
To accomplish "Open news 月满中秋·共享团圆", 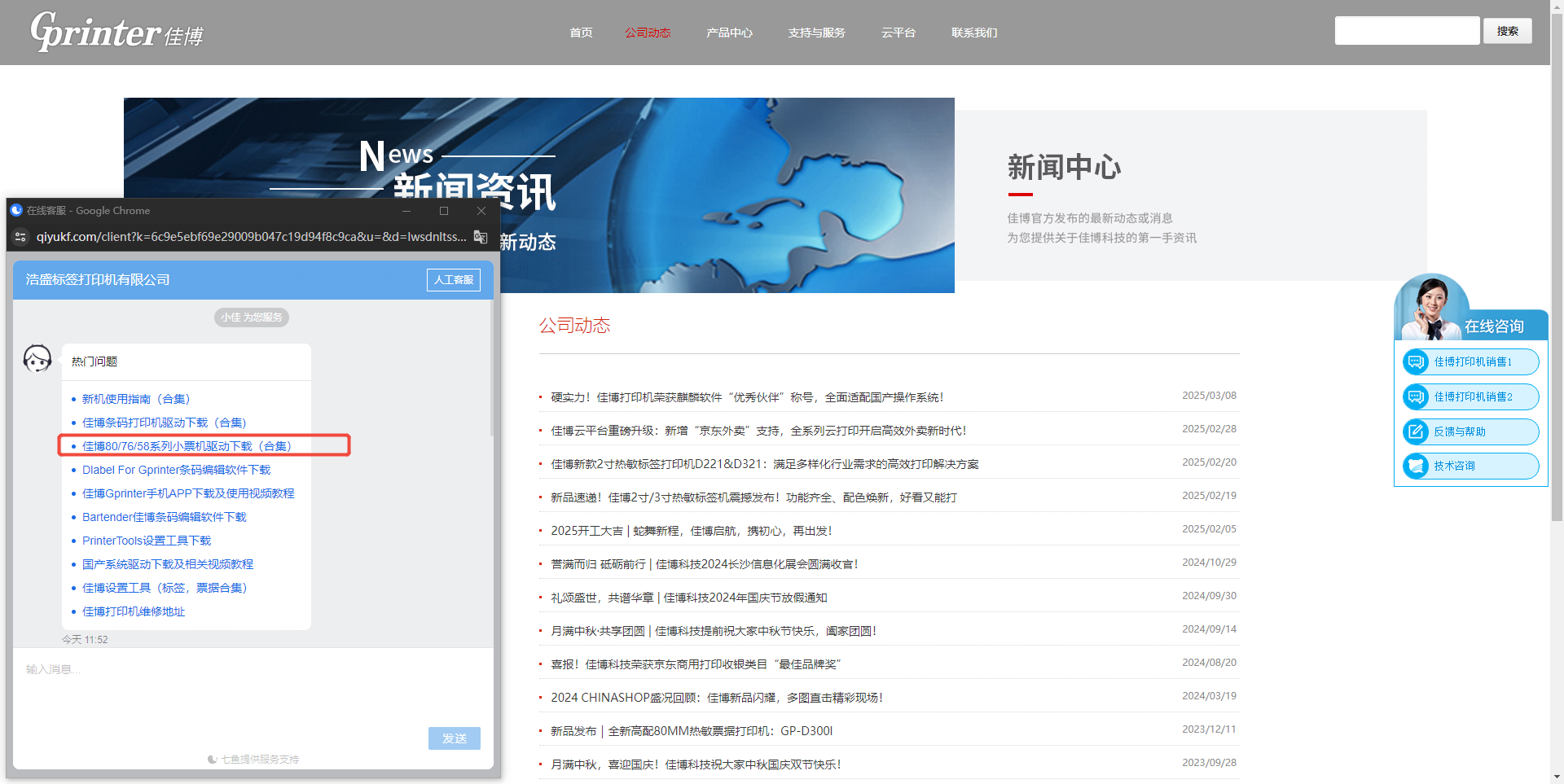I will click(x=714, y=631).
